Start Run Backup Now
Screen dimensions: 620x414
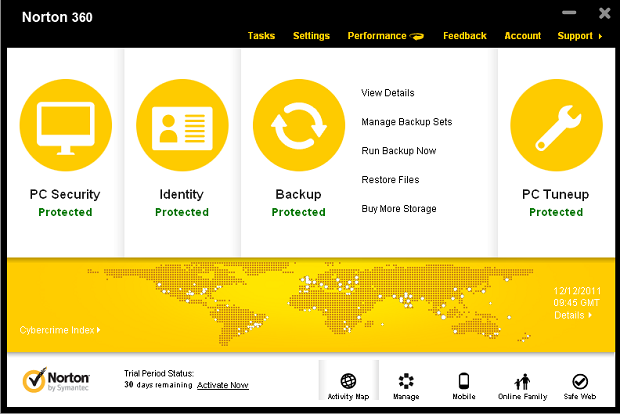pyautogui.click(x=399, y=151)
